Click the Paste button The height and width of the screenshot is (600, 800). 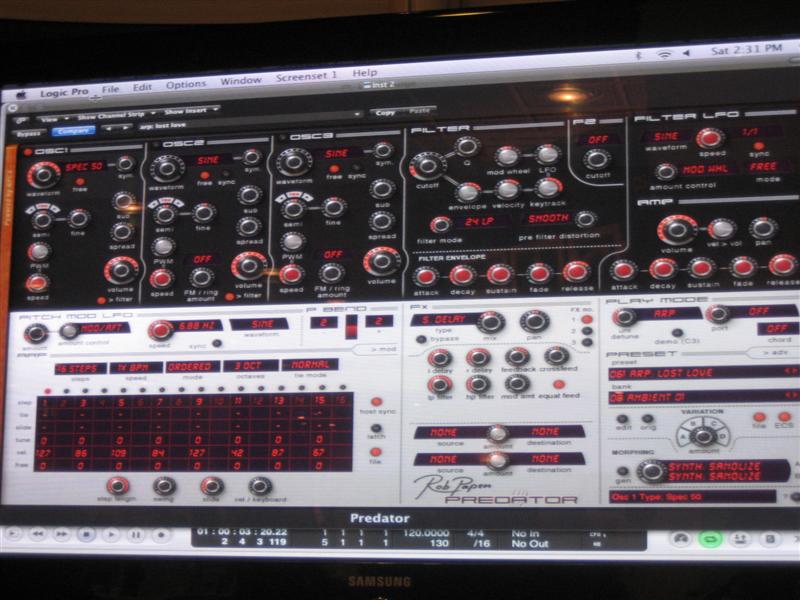click(x=419, y=110)
